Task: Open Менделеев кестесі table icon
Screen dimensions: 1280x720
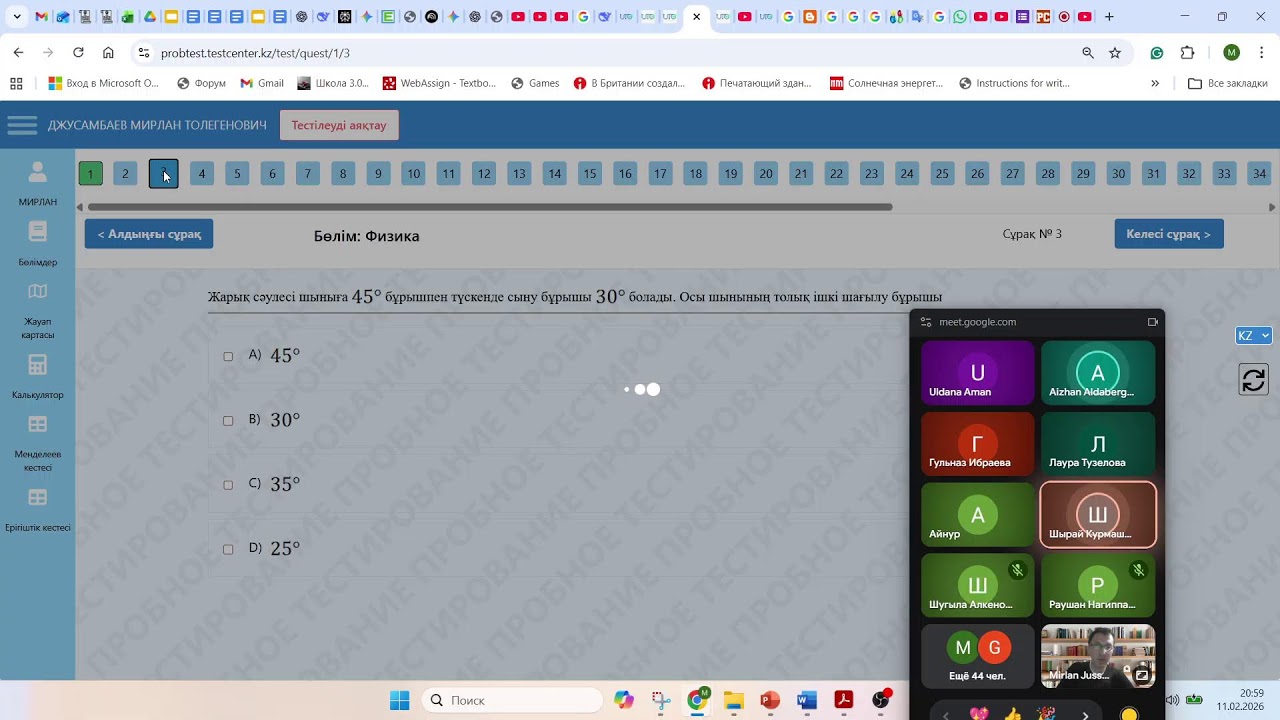Action: click(x=37, y=424)
